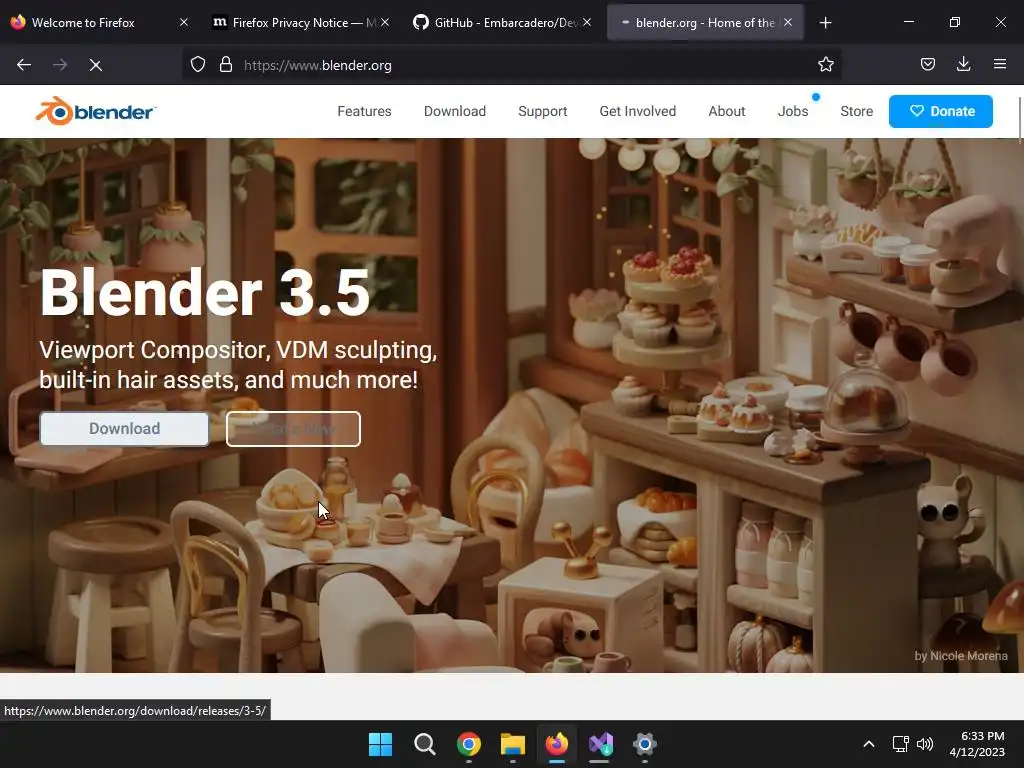
Task: Open the Firefox downloads panel
Action: [963, 65]
